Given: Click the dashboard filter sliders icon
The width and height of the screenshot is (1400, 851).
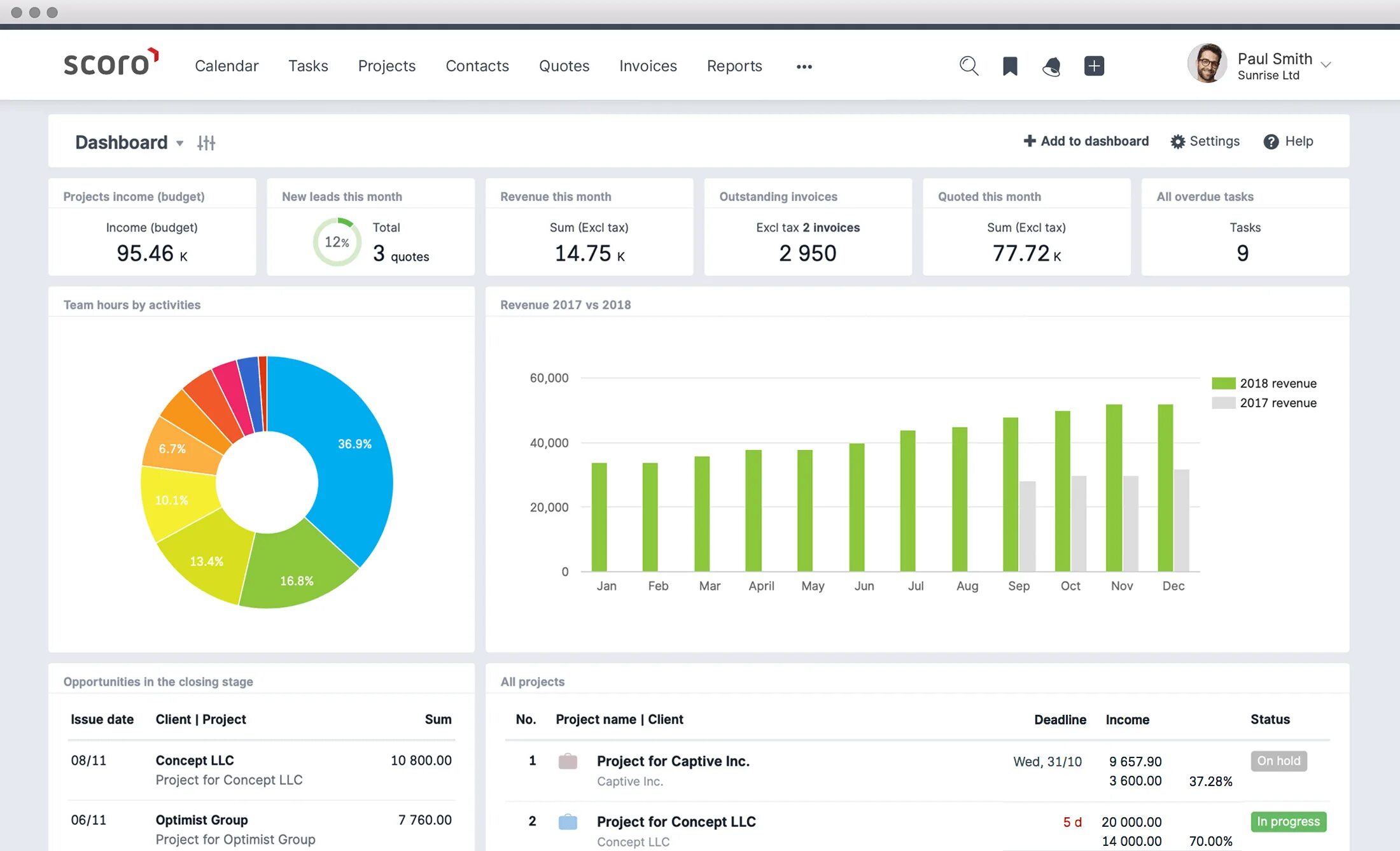Looking at the screenshot, I should pyautogui.click(x=206, y=141).
